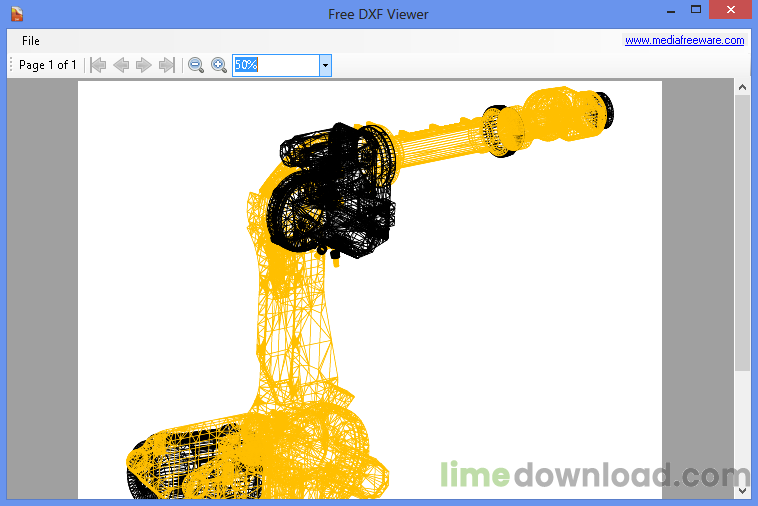The image size is (758, 506).
Task: Open the zoom percentage dropdown
Action: click(x=325, y=65)
